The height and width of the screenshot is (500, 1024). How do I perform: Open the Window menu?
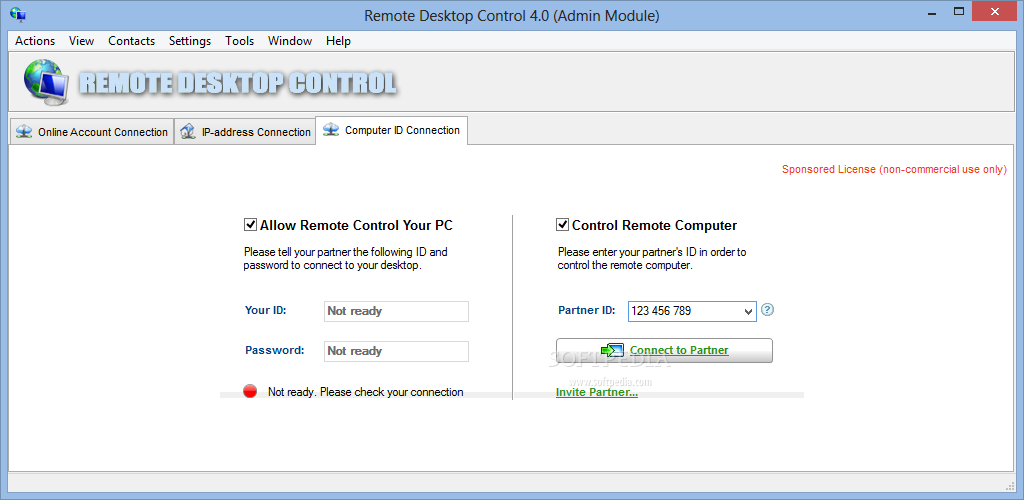tap(290, 40)
